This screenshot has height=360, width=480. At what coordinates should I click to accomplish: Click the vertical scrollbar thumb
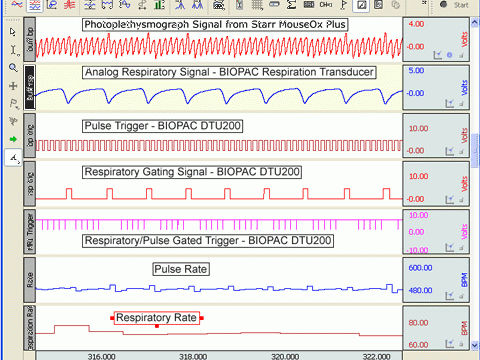coord(475,150)
